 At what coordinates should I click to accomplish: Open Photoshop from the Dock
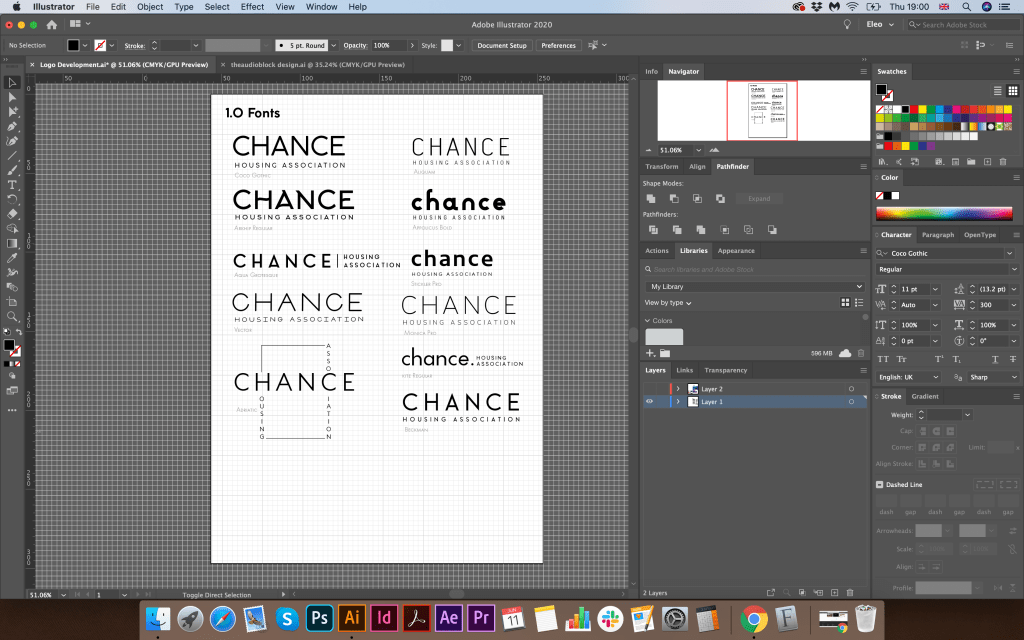pyautogui.click(x=319, y=617)
